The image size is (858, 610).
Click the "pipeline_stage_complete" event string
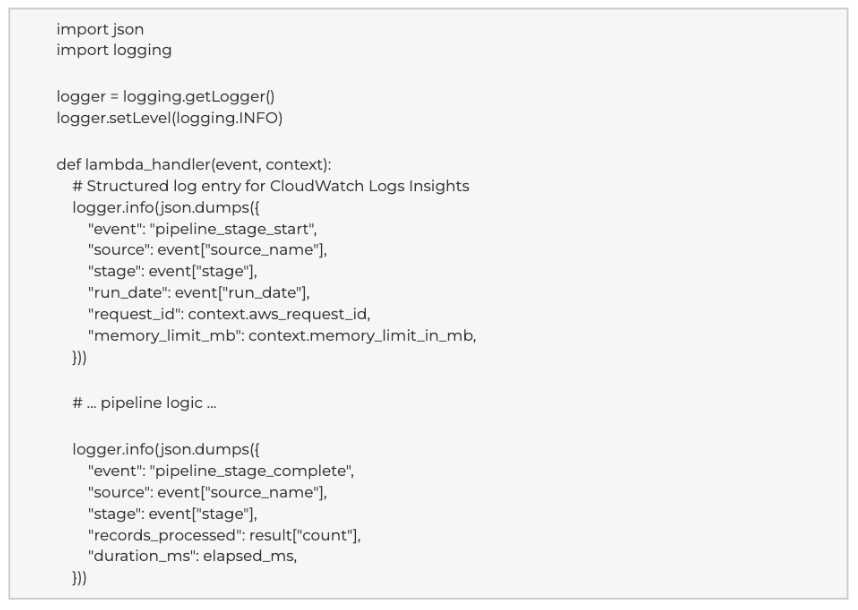(x=251, y=471)
